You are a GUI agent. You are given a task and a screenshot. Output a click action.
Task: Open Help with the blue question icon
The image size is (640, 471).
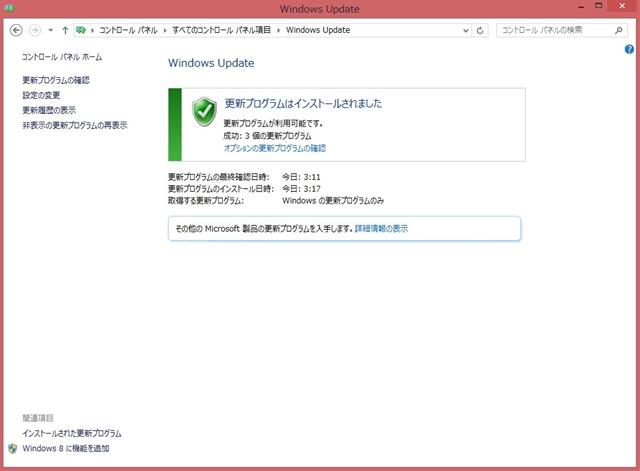[x=629, y=49]
